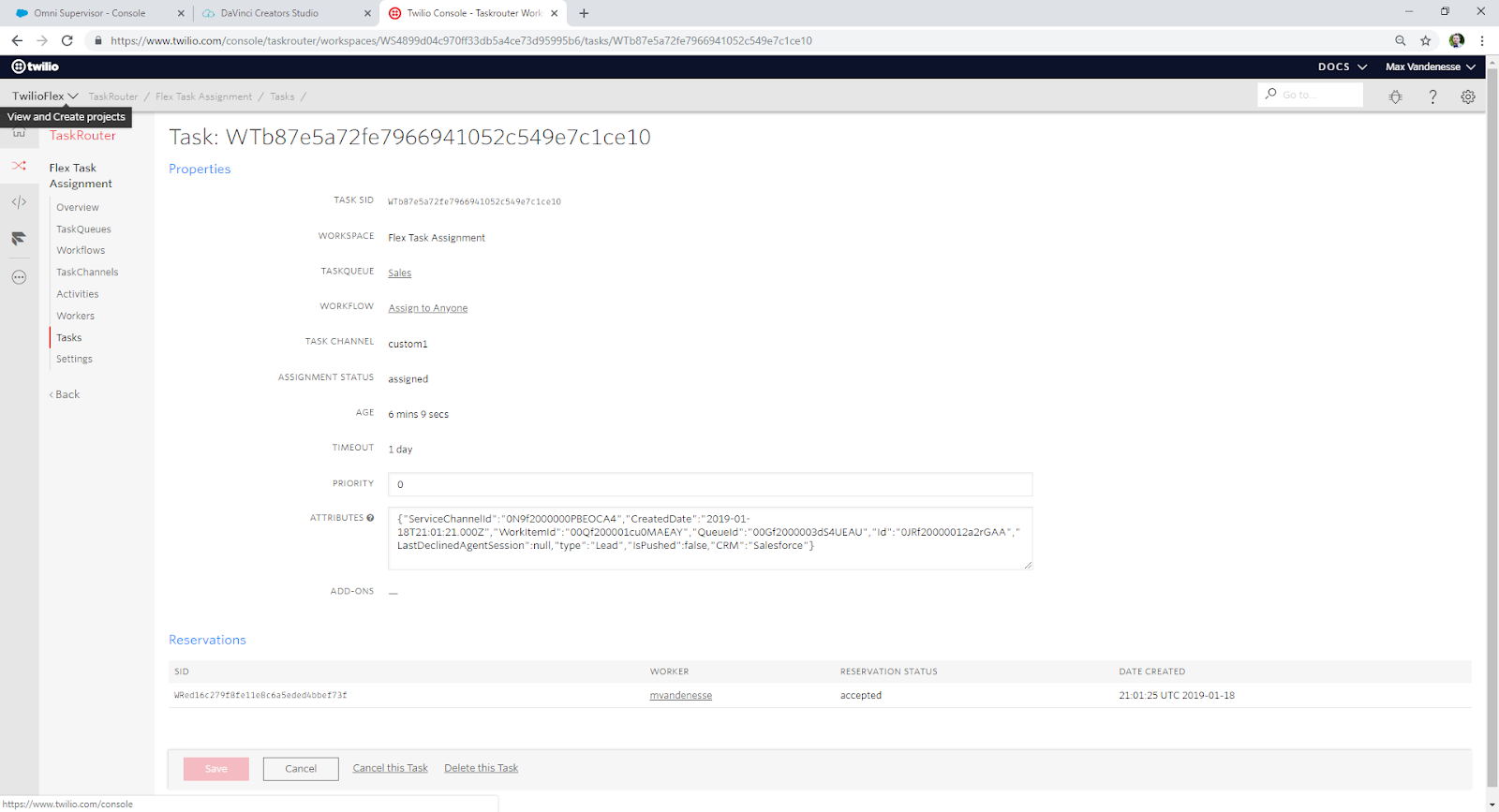The height and width of the screenshot is (812, 1499).
Task: Select the code brackets sidebar icon
Action: click(x=19, y=202)
